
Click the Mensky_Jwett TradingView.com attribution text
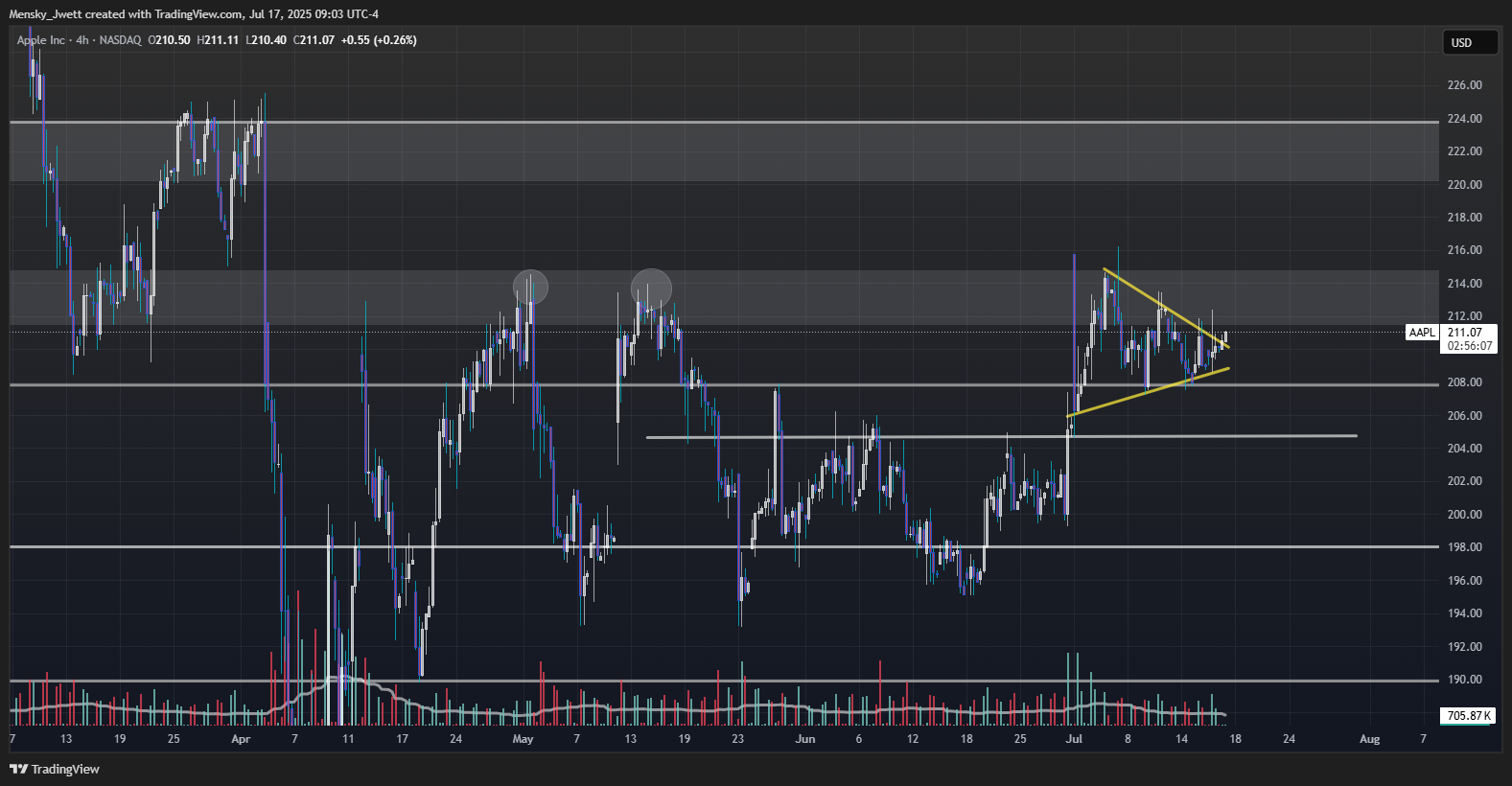[x=194, y=14]
